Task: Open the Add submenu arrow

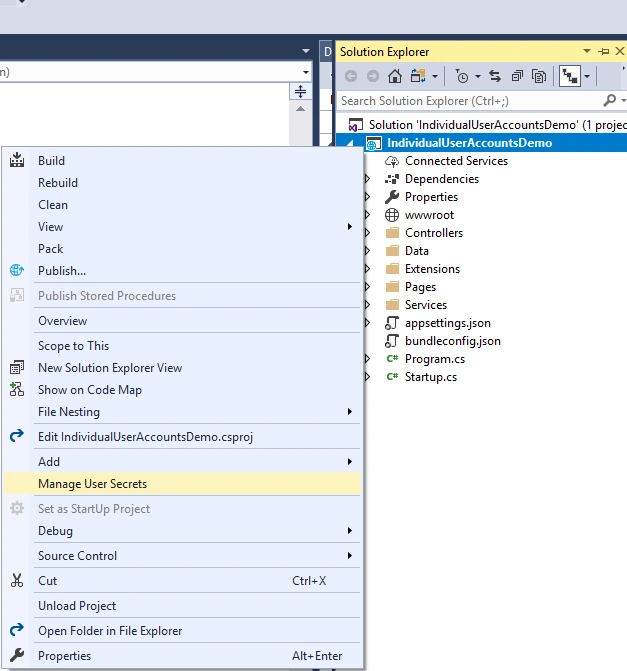Action: [x=350, y=461]
